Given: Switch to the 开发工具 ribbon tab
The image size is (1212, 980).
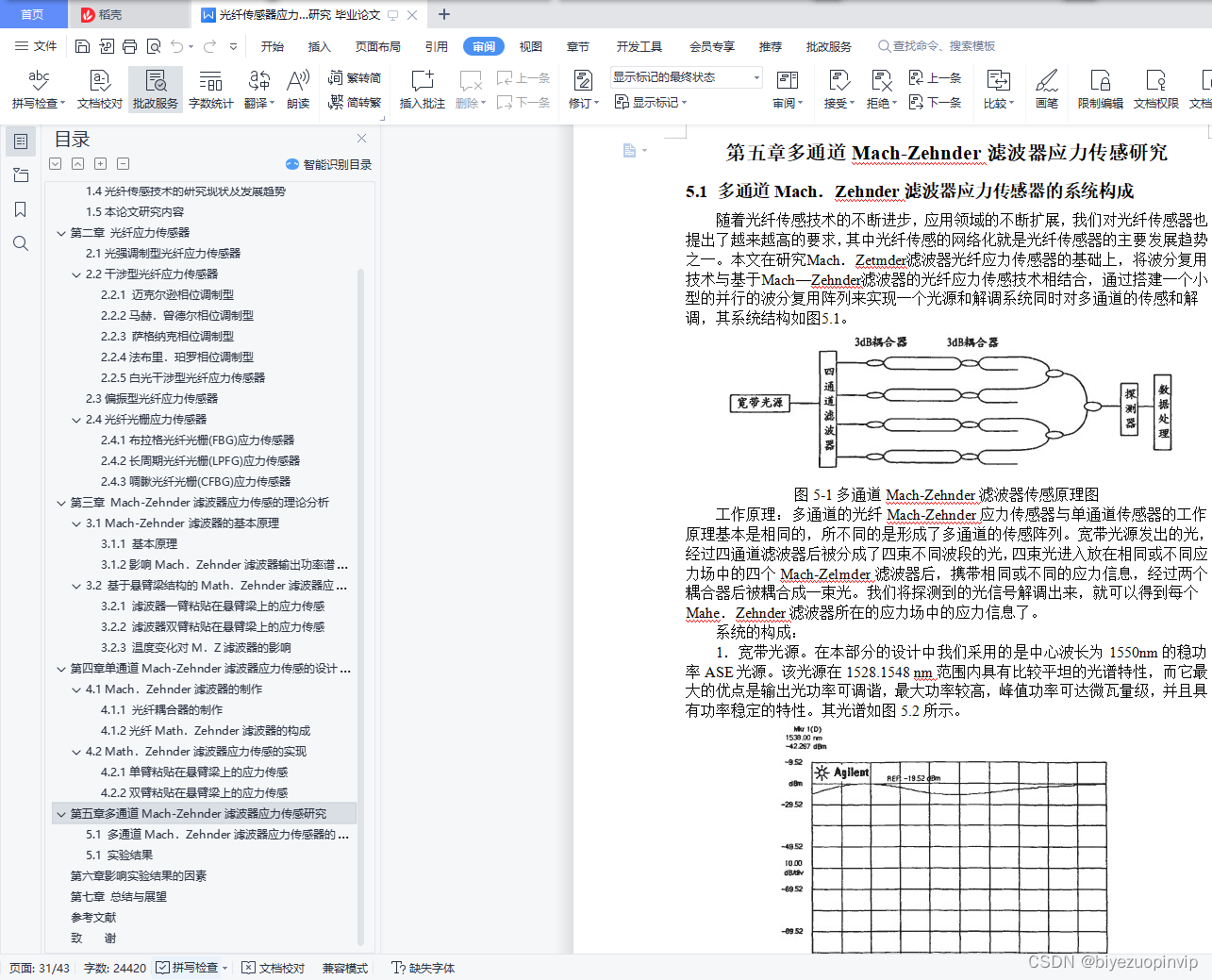Looking at the screenshot, I should [x=639, y=46].
